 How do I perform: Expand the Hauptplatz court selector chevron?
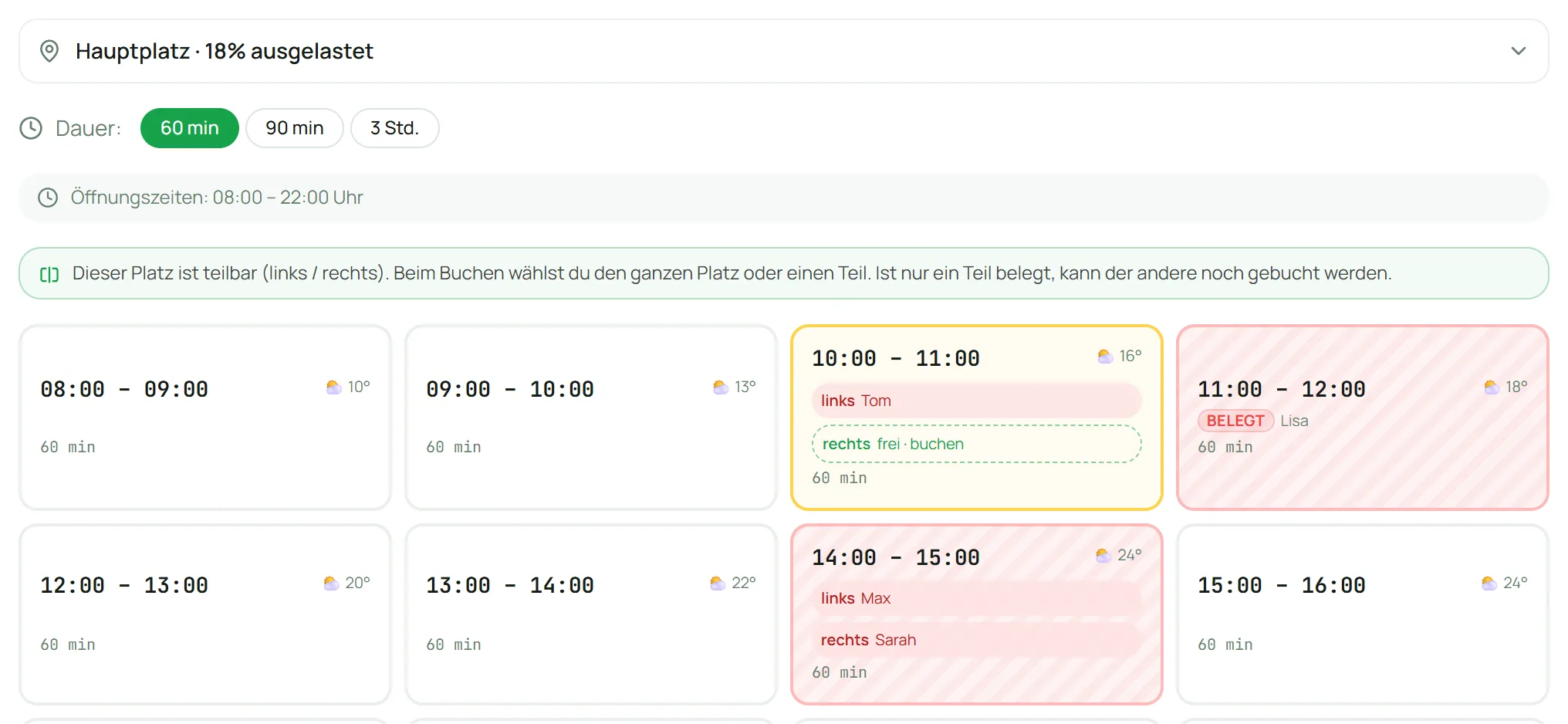[x=1518, y=51]
